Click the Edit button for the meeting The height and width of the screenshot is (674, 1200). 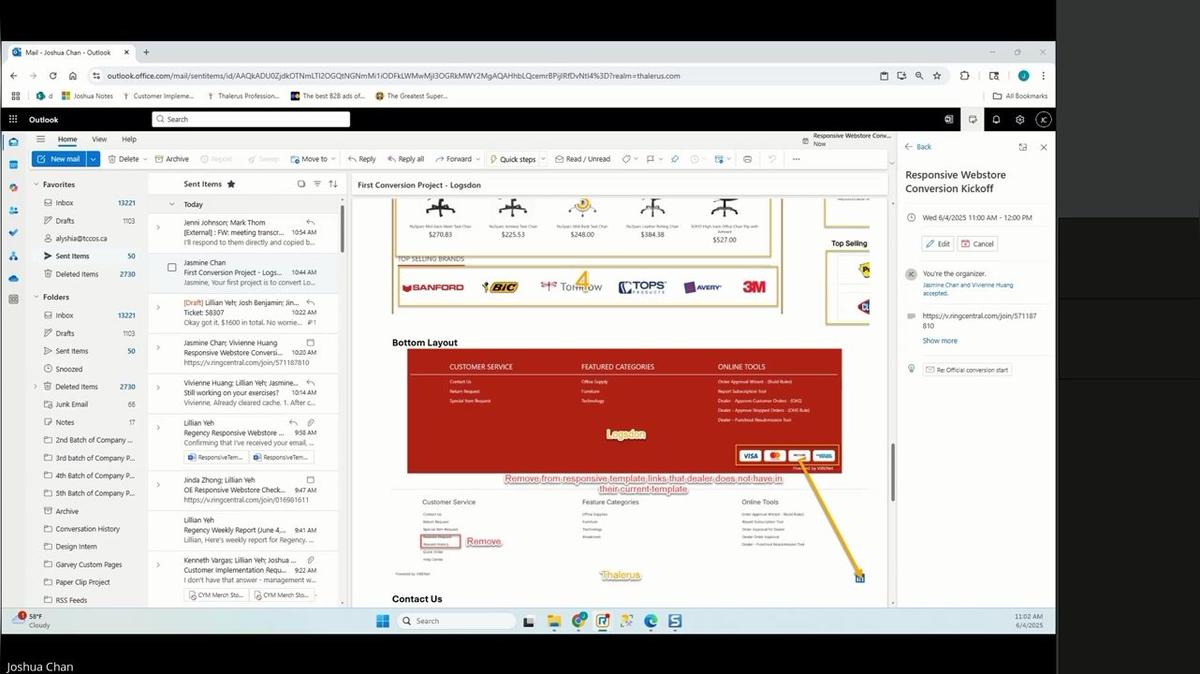pyautogui.click(x=937, y=244)
